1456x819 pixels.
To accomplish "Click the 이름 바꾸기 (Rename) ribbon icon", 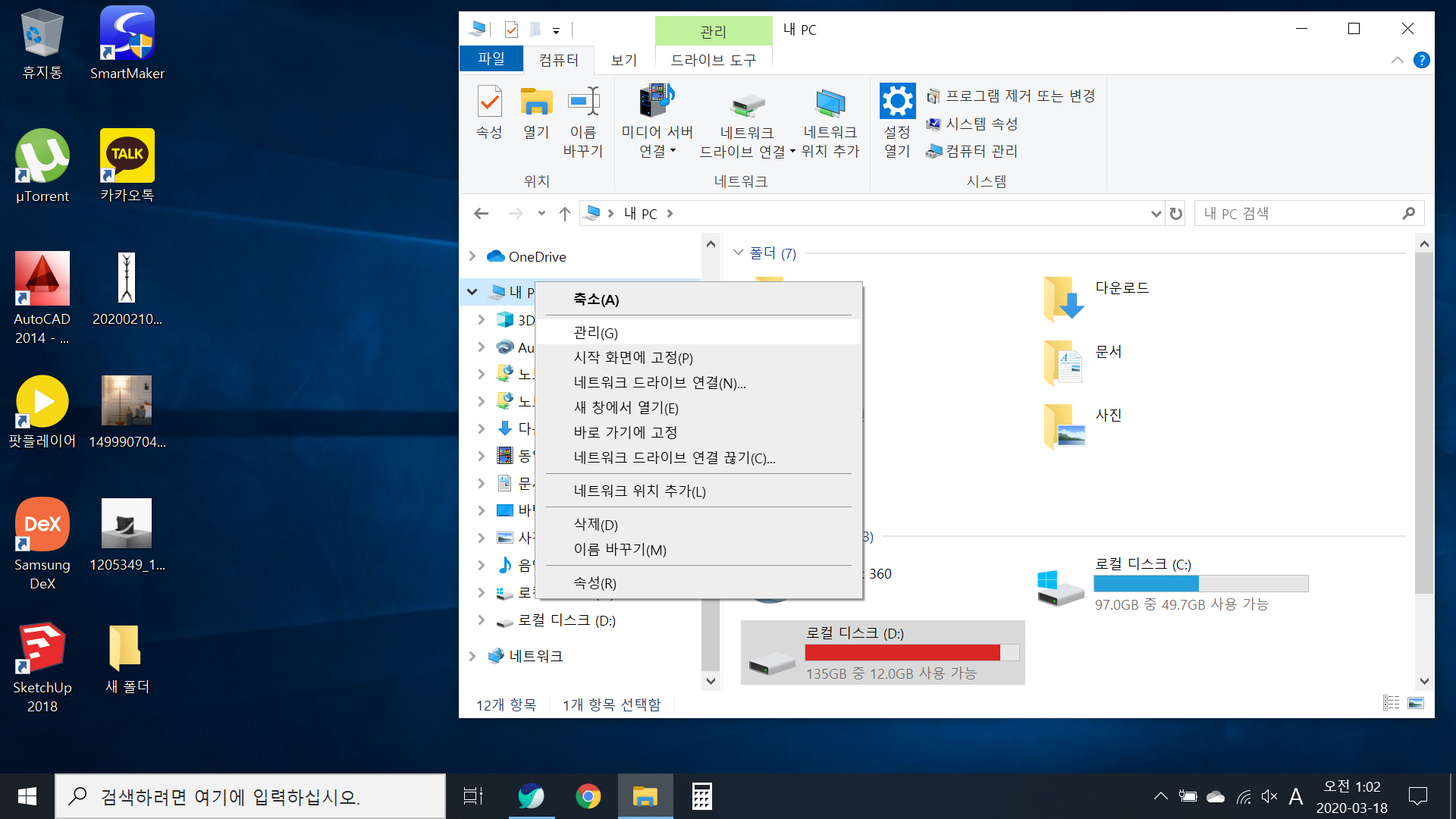I will (583, 123).
